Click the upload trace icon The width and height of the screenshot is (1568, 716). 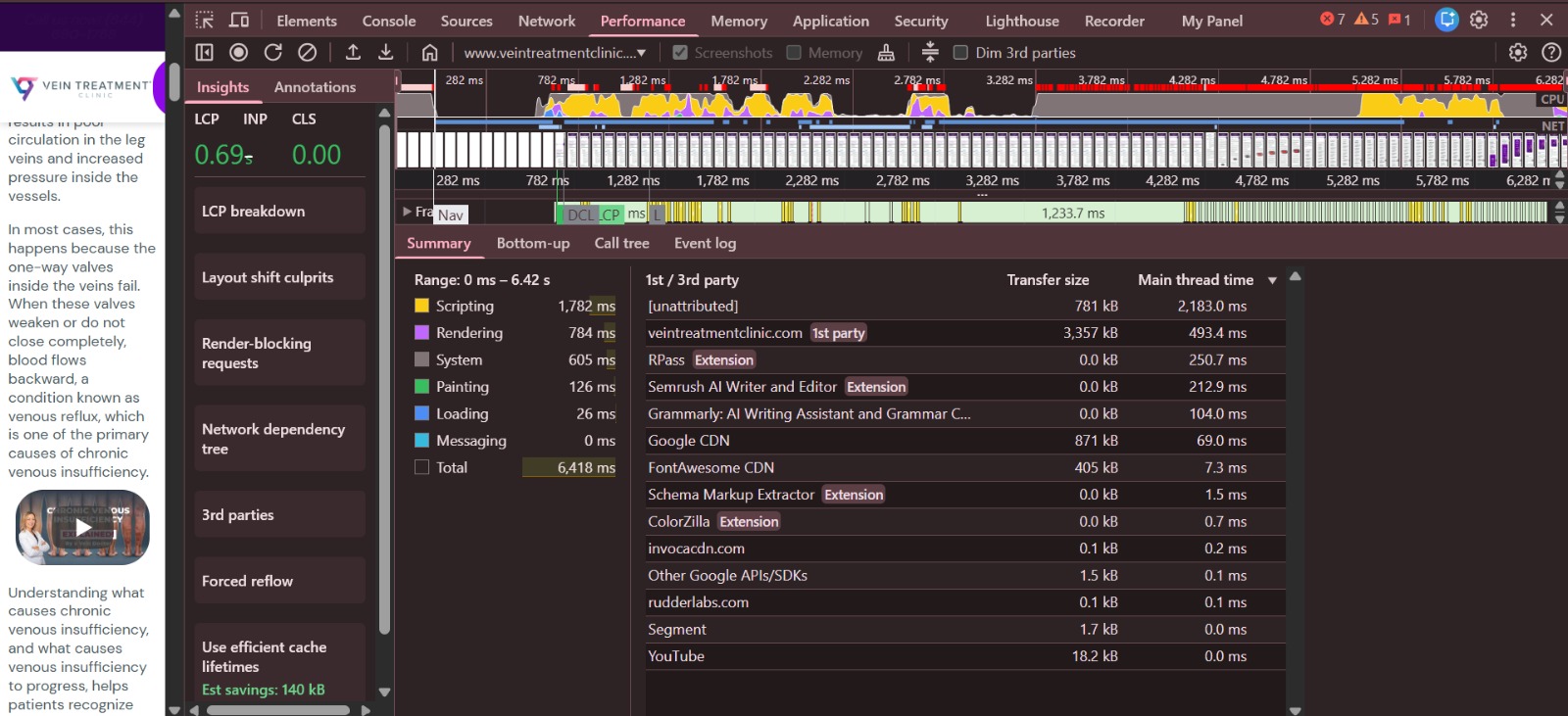pos(353,53)
